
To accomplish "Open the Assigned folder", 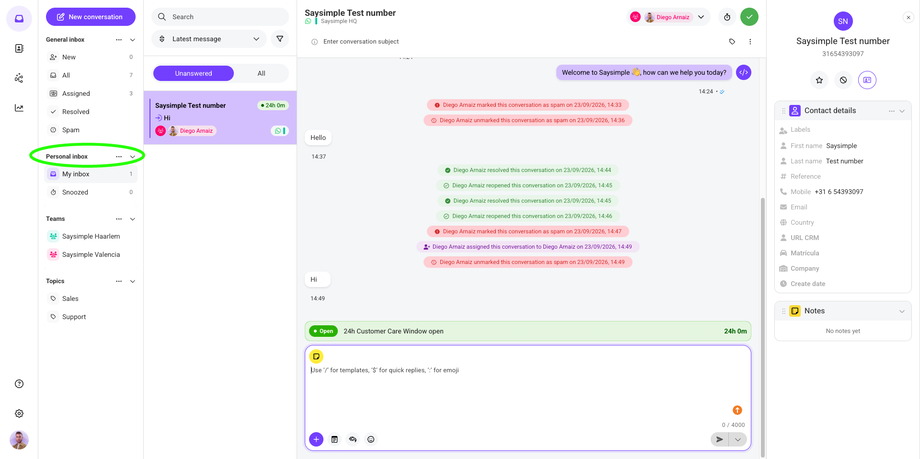I will point(91,93).
